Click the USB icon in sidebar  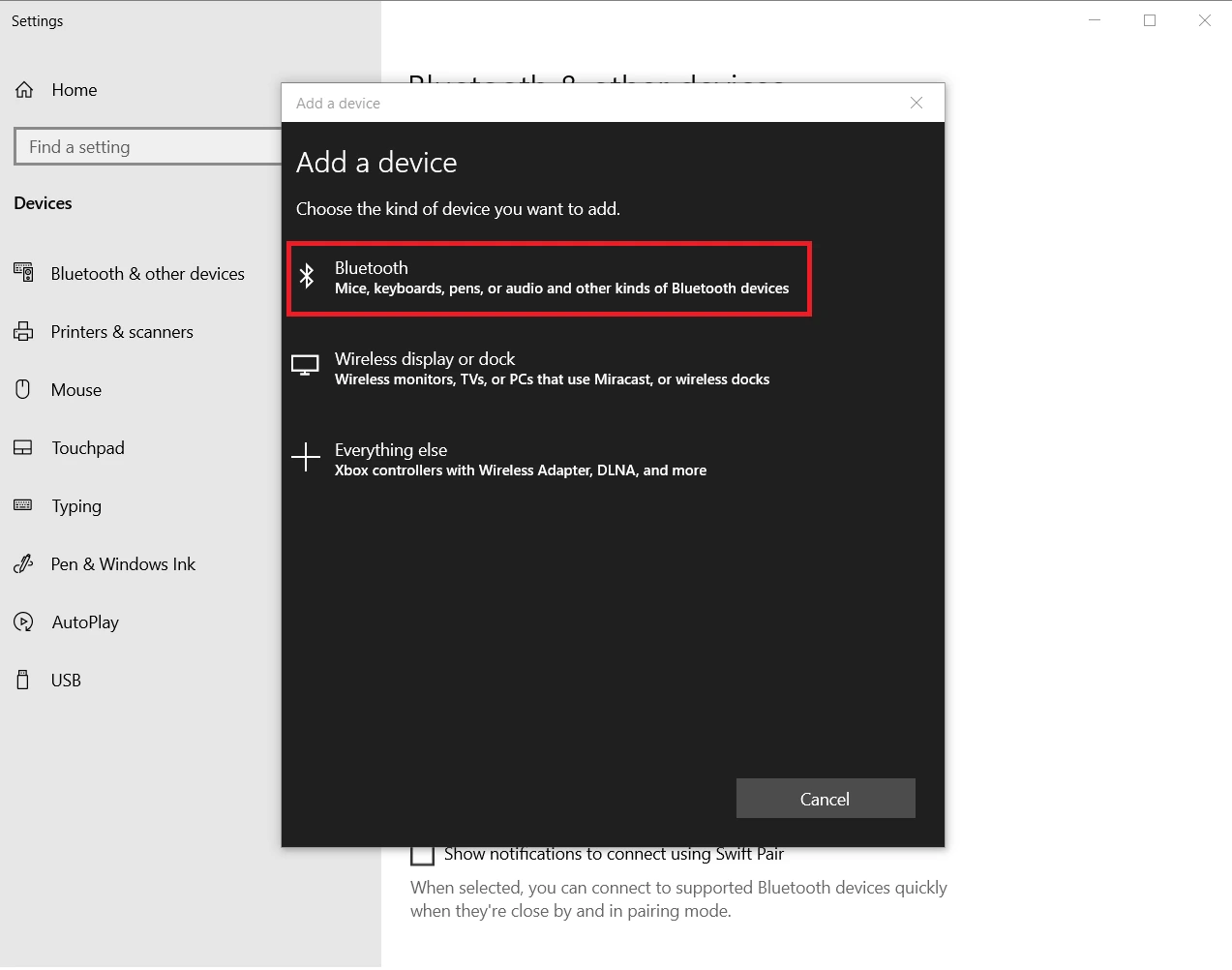tap(23, 681)
